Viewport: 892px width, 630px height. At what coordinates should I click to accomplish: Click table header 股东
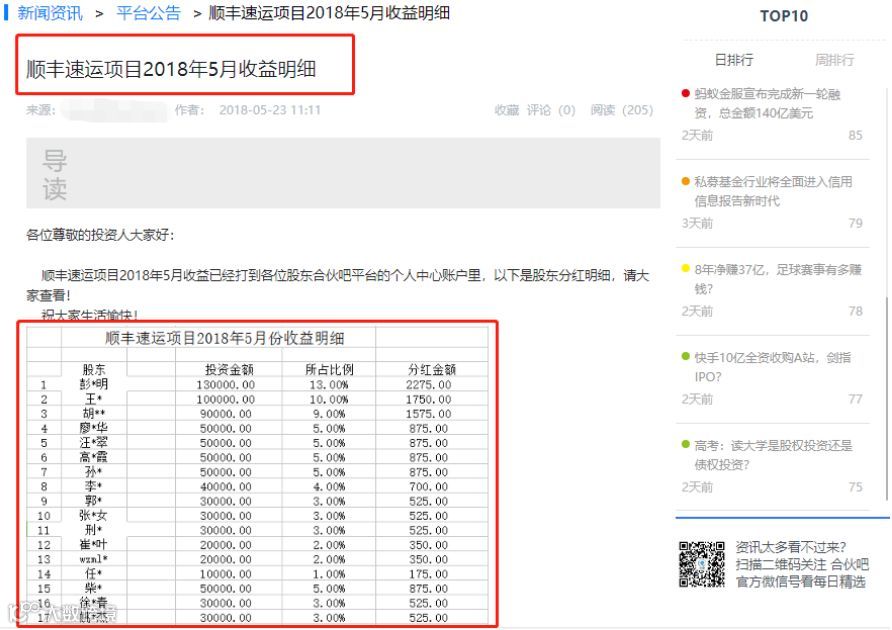tap(94, 369)
